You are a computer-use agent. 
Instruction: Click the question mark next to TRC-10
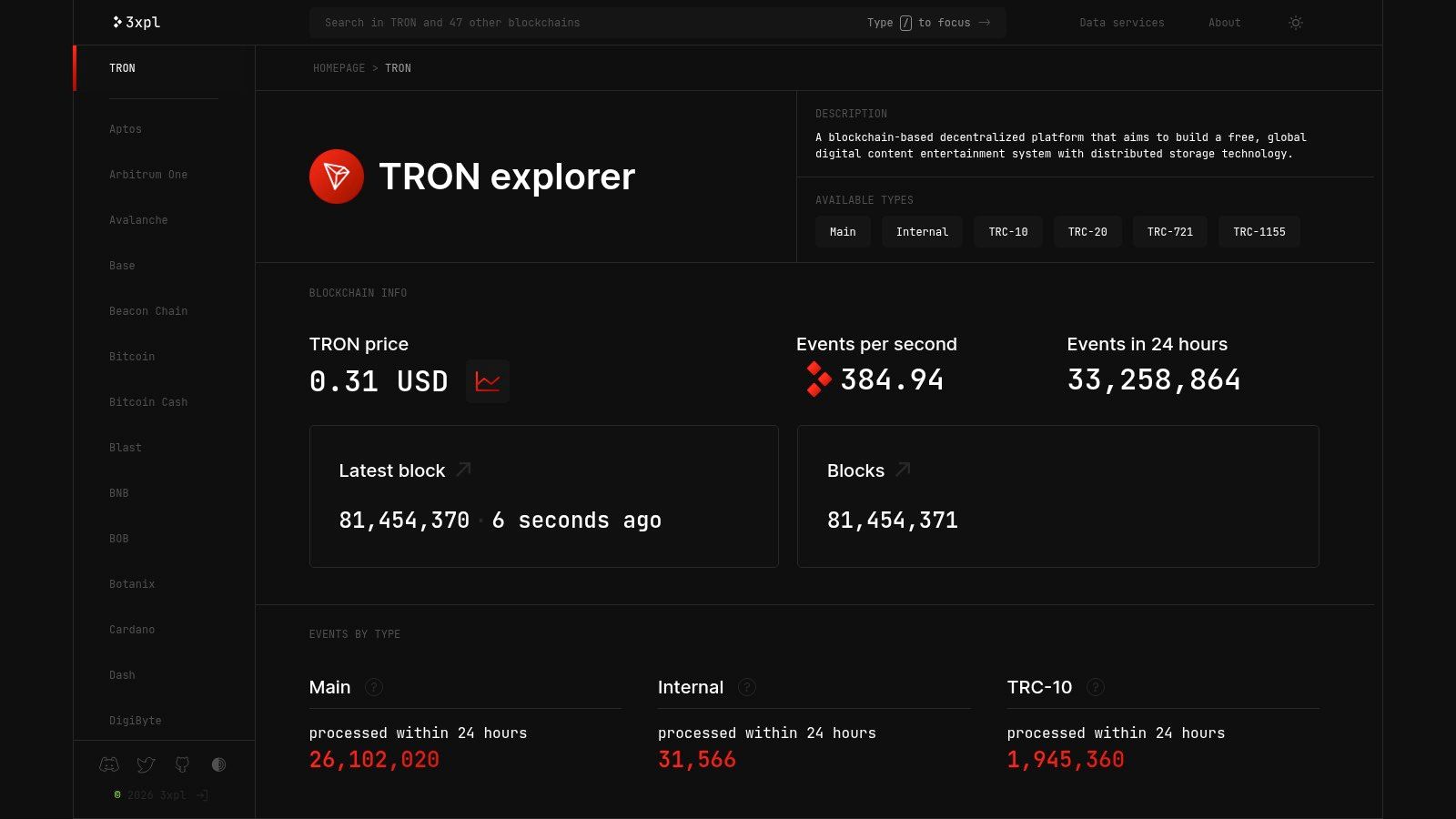point(1097,688)
